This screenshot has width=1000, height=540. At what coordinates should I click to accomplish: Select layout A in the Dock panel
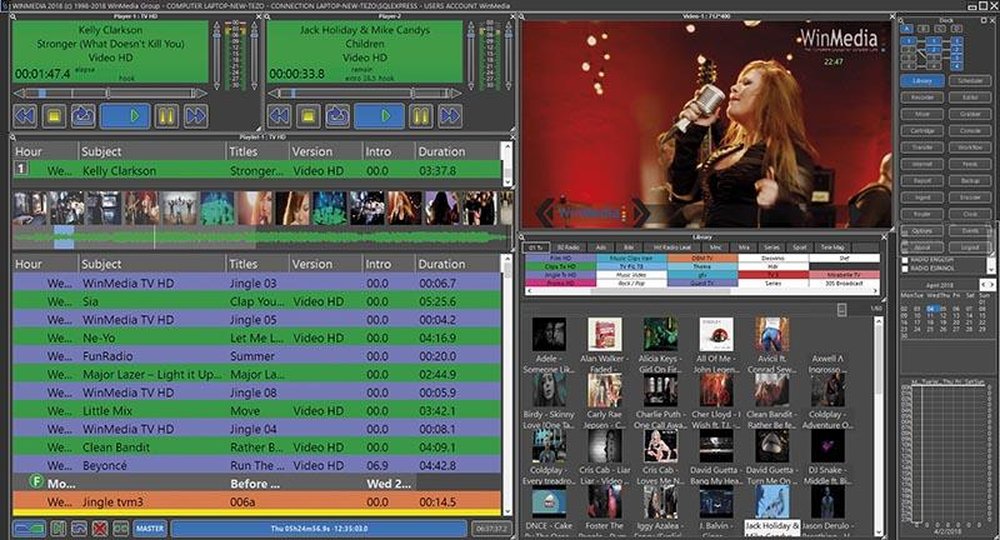pos(906,29)
